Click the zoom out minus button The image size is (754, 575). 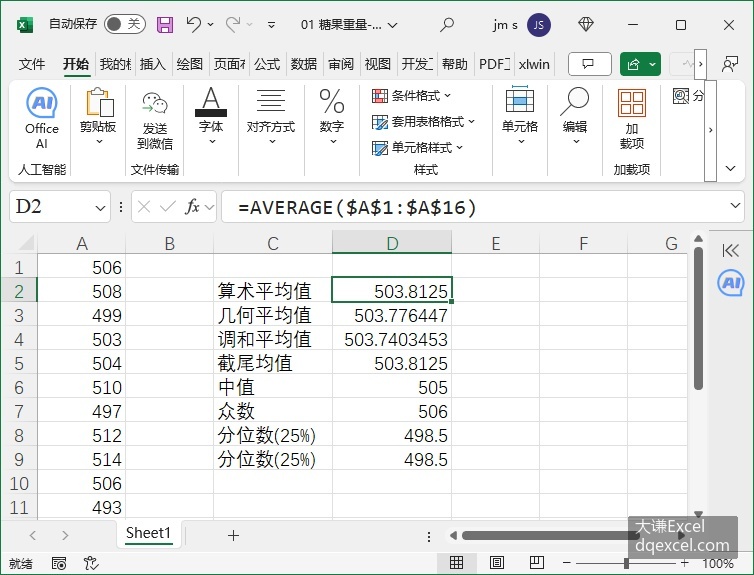[x=566, y=562]
